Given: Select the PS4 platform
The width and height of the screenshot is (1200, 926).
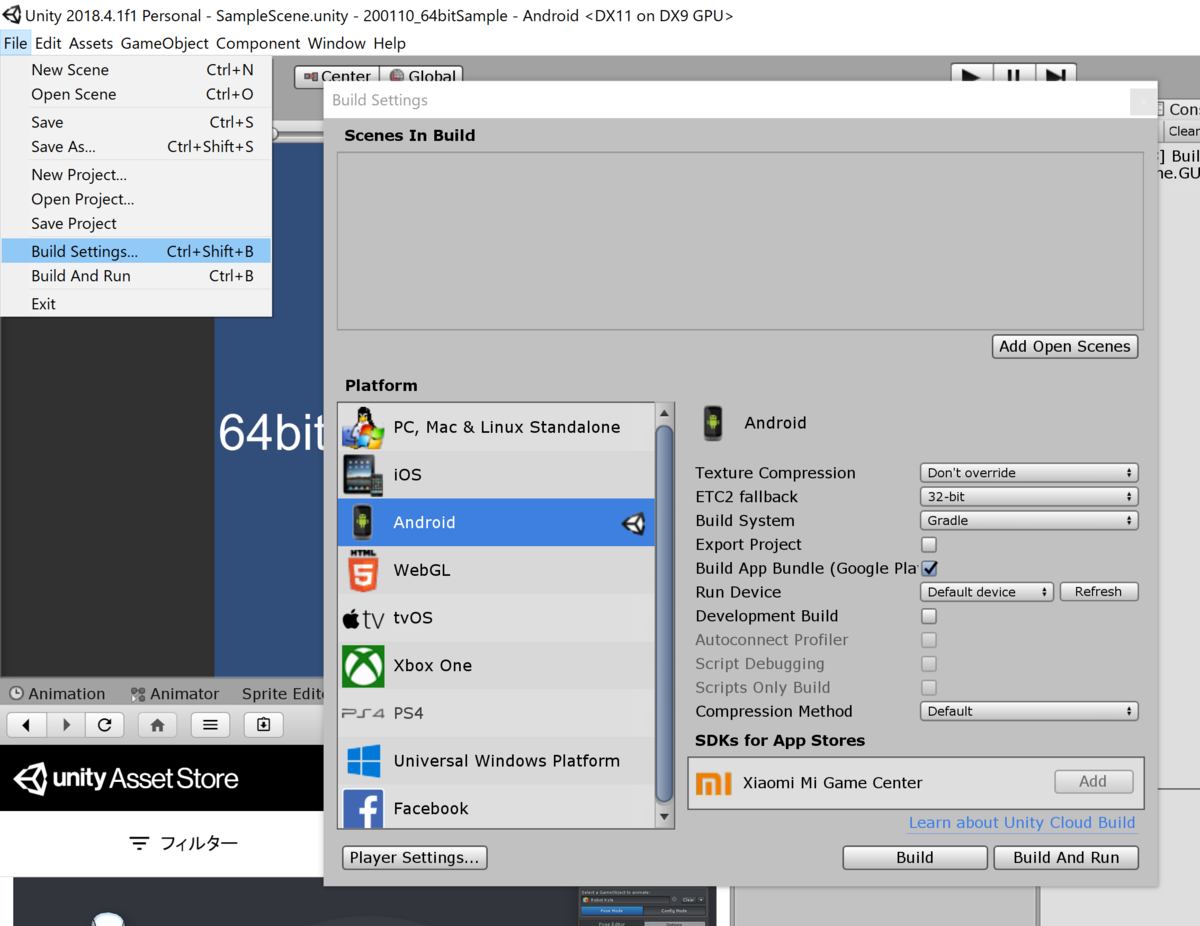Looking at the screenshot, I should pyautogui.click(x=496, y=713).
